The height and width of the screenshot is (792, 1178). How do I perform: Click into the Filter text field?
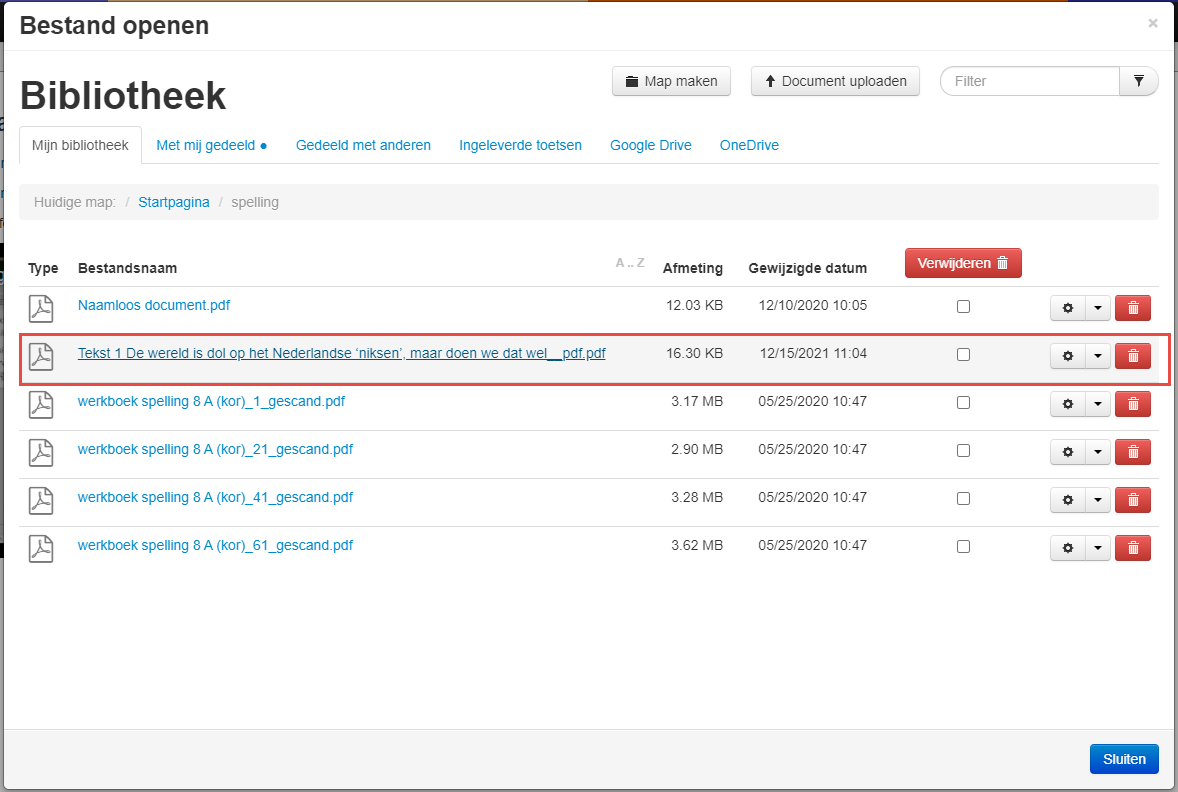point(1030,81)
